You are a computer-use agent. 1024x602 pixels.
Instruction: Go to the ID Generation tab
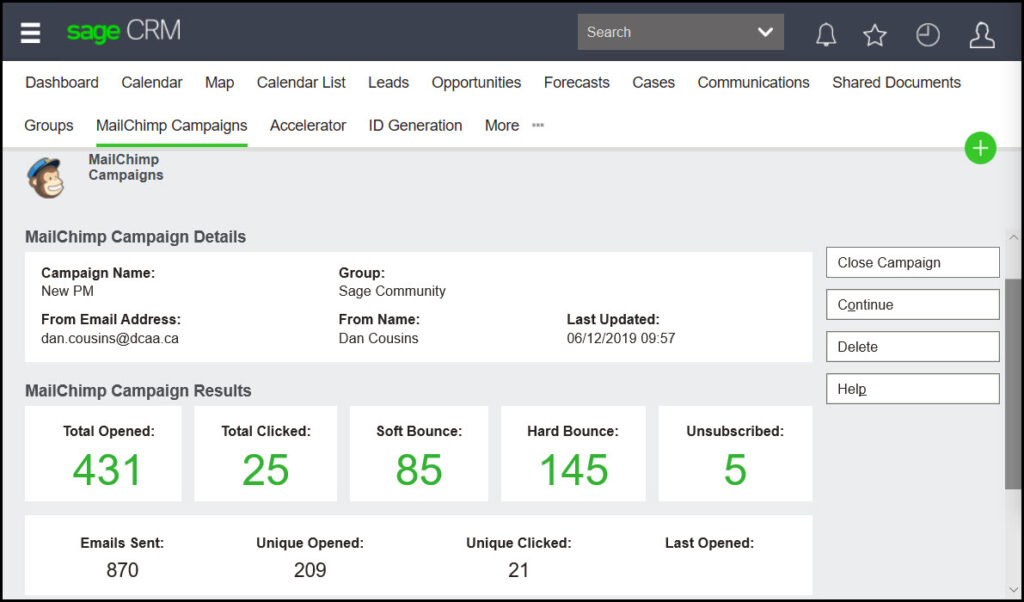pos(415,125)
